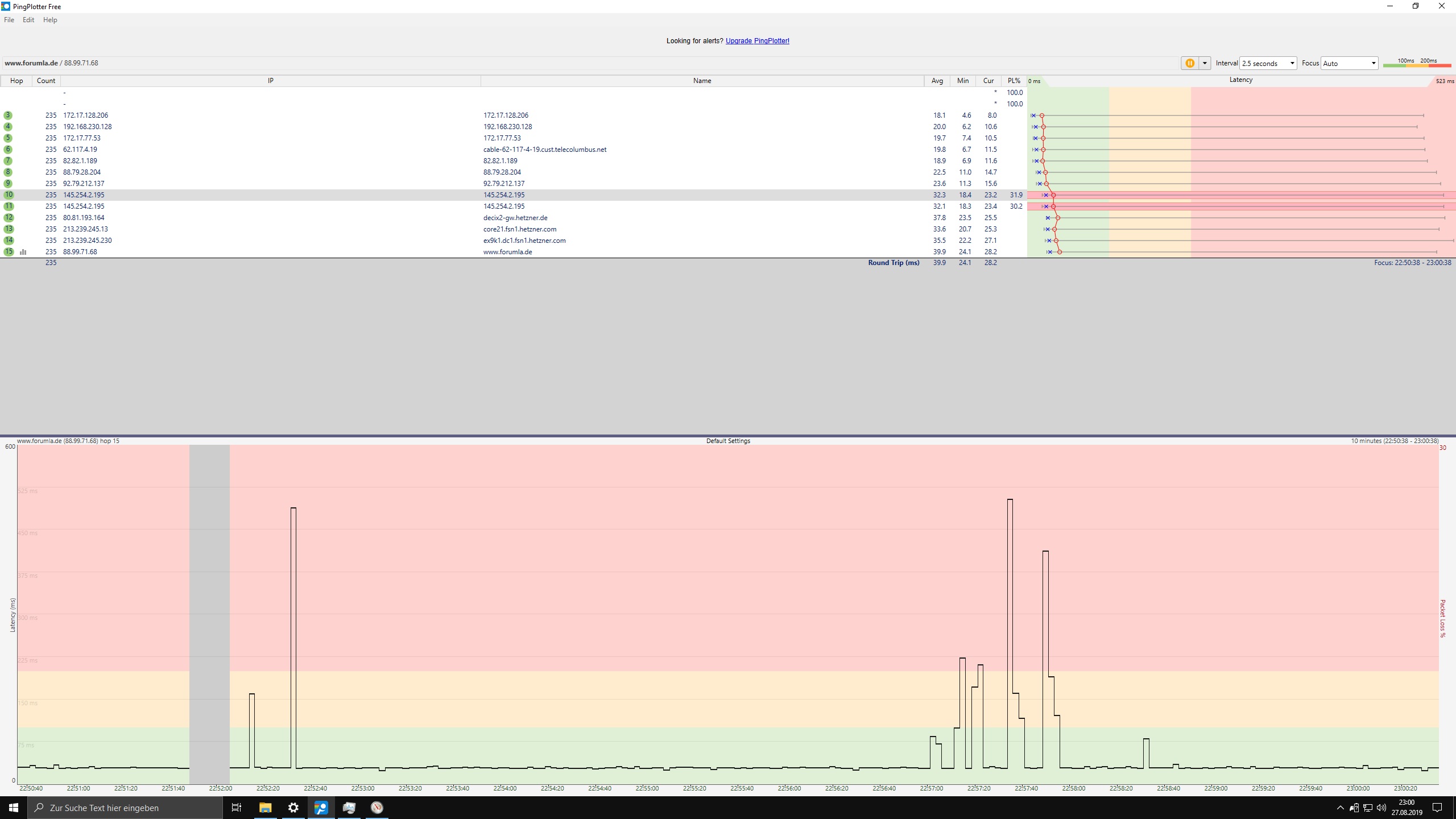Screen dimensions: 1456x819
Task: Click the green hop 15 circle icon
Action: [x=9, y=252]
